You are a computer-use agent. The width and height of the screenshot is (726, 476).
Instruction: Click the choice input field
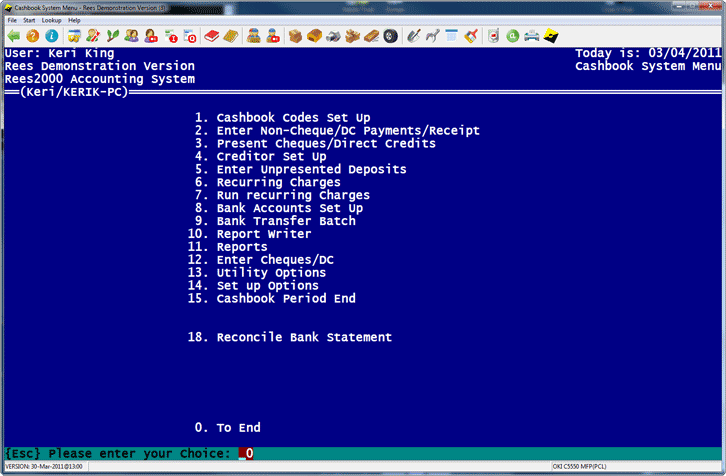pos(246,454)
